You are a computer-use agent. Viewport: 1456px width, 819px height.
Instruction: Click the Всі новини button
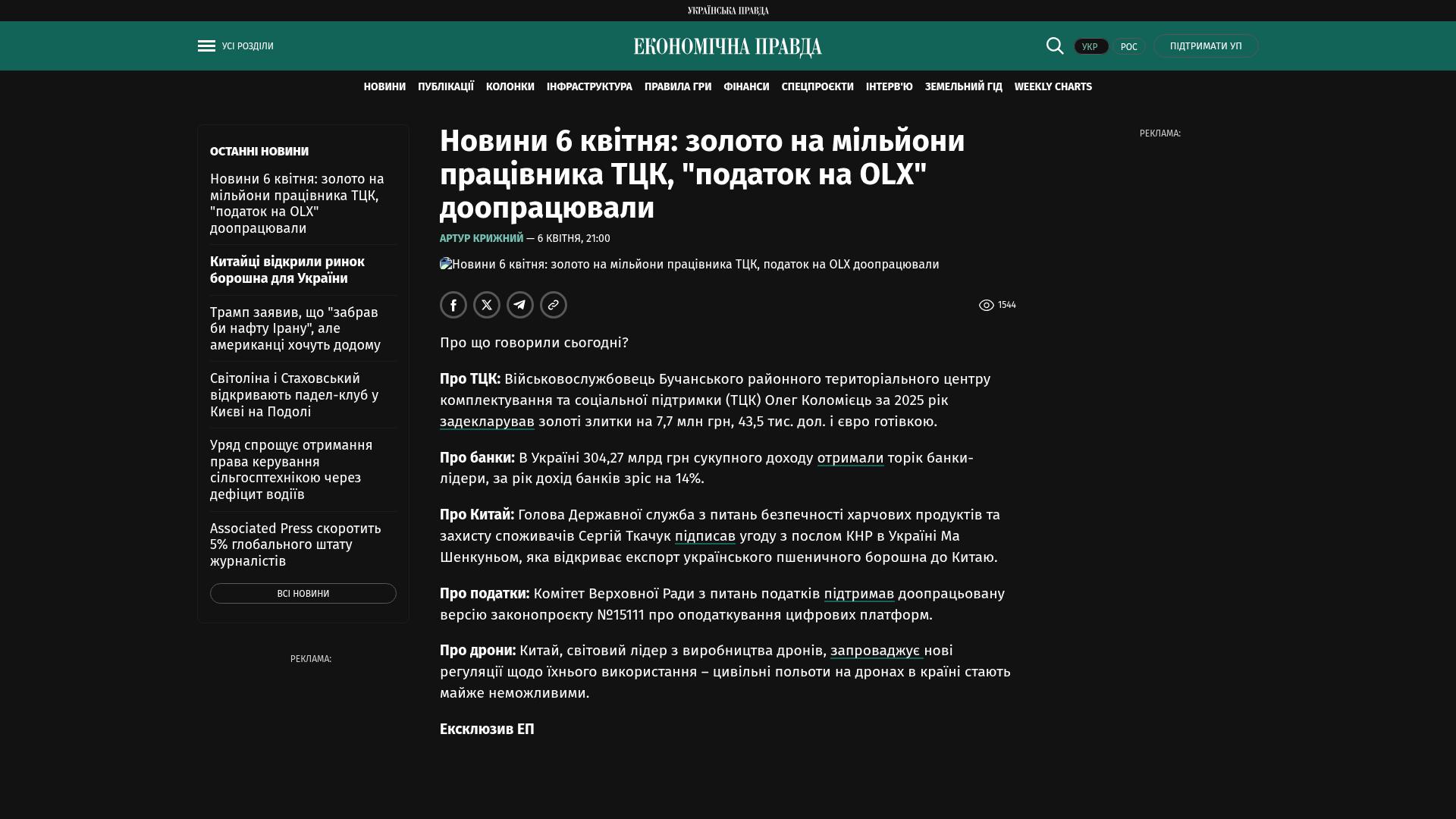303,594
